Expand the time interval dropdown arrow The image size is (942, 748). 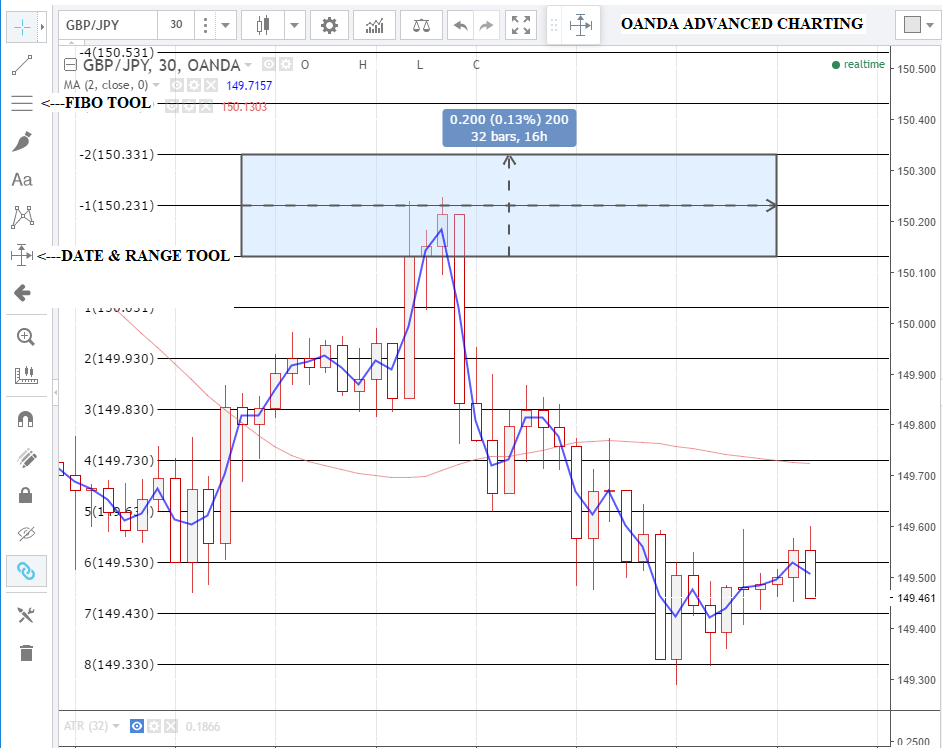tap(226, 25)
